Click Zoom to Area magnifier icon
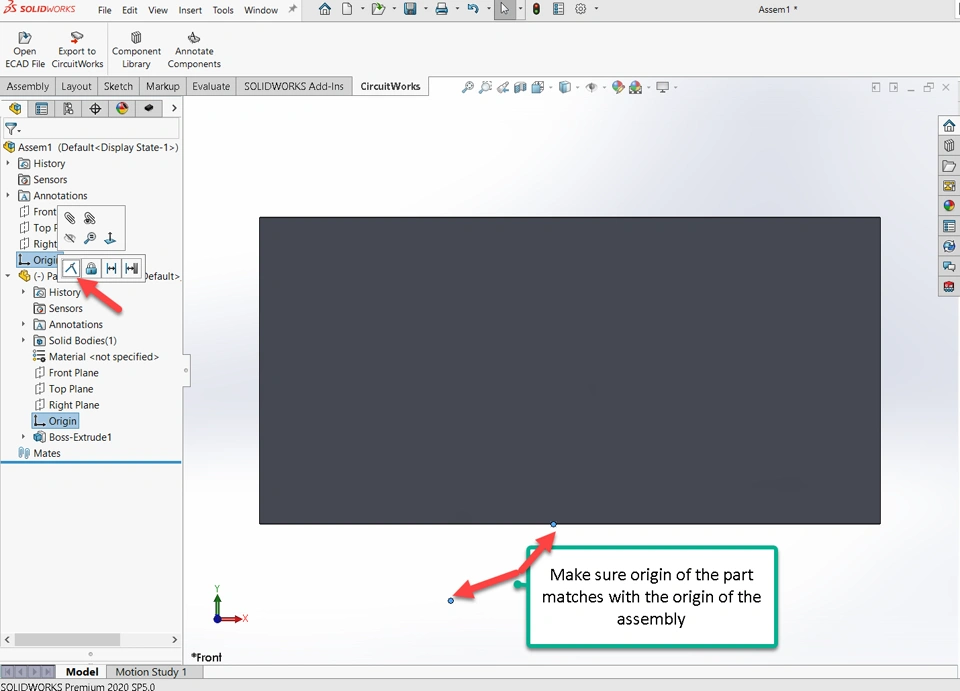Screen dimensions: 960x691 (x=486, y=87)
